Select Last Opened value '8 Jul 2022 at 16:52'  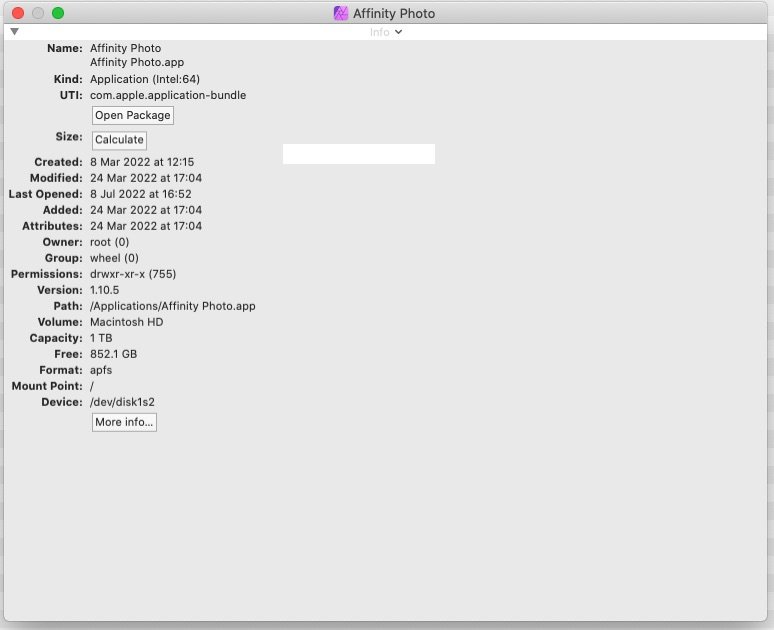click(141, 194)
